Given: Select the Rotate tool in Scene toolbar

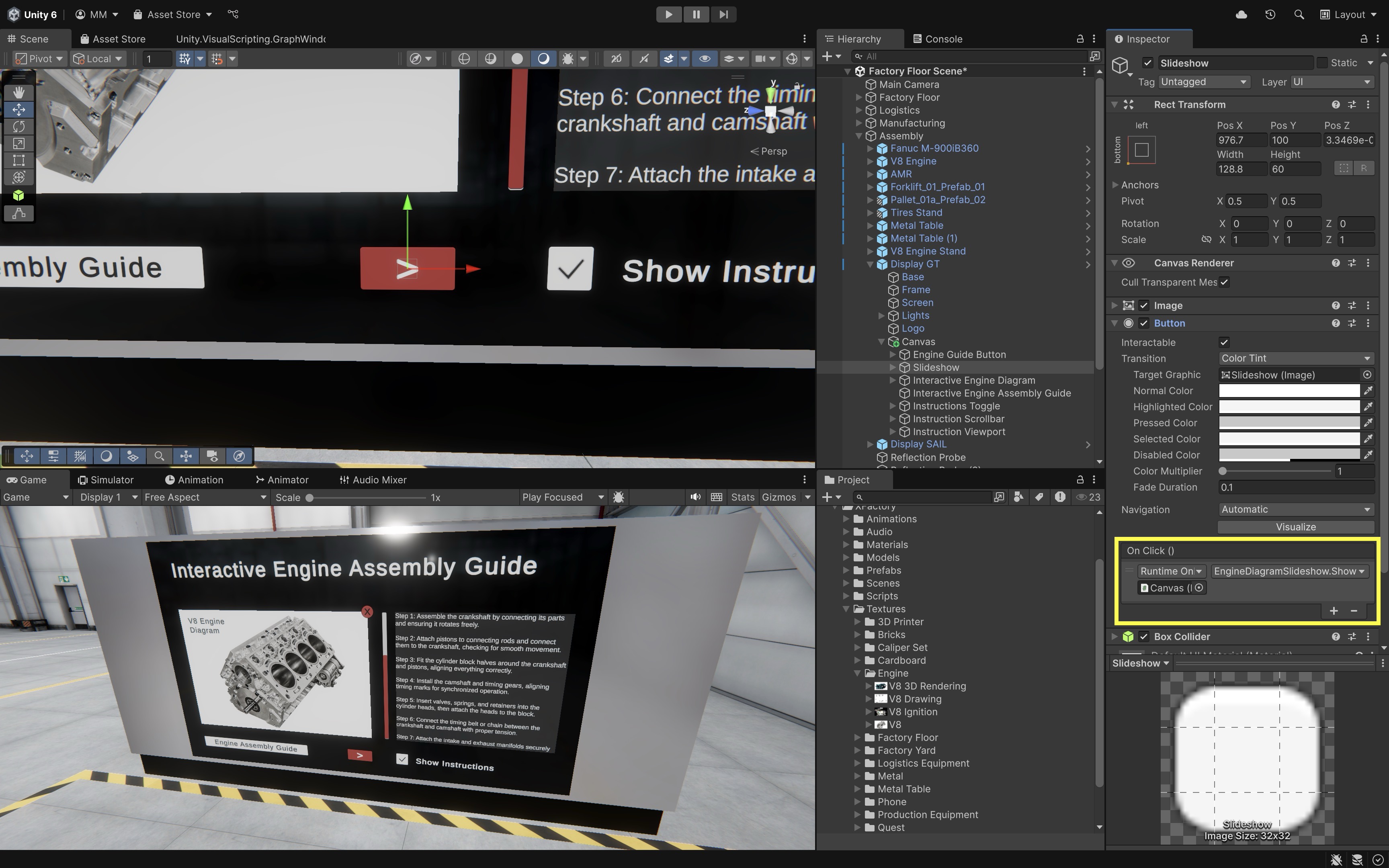Looking at the screenshot, I should pos(18,126).
